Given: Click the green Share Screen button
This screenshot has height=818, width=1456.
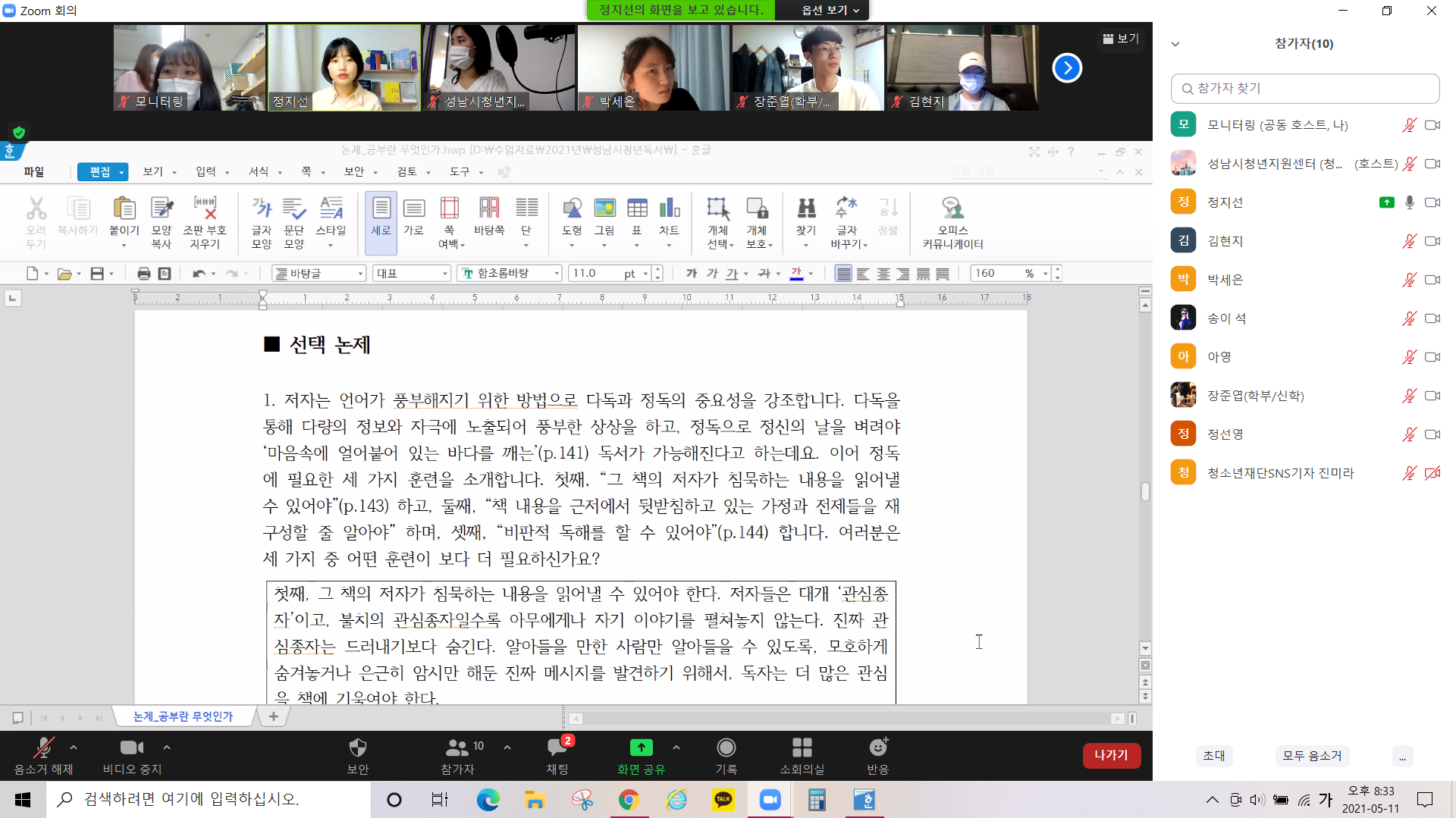Looking at the screenshot, I should pyautogui.click(x=641, y=755).
